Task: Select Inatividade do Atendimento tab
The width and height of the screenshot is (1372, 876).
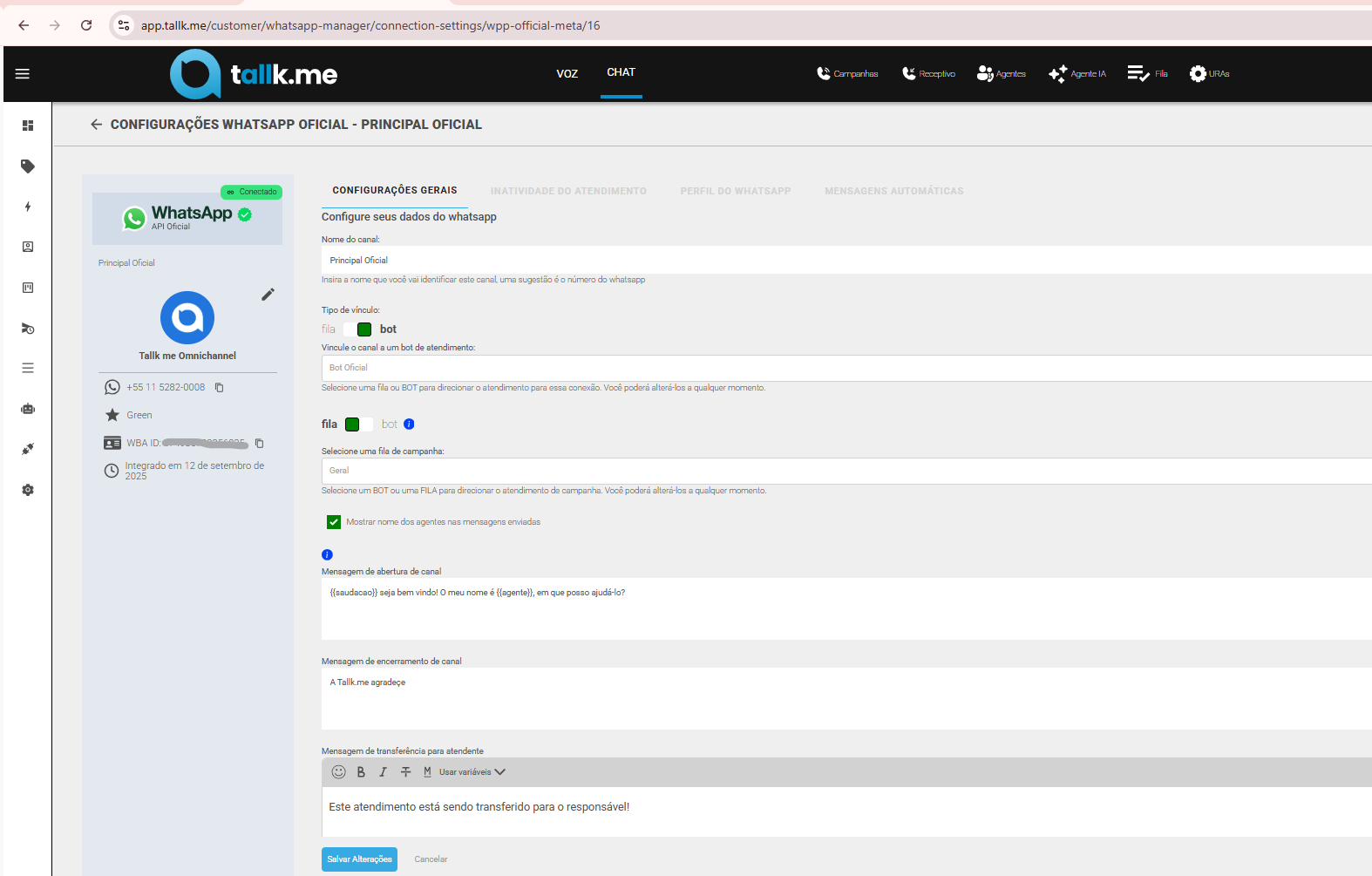Action: [568, 191]
